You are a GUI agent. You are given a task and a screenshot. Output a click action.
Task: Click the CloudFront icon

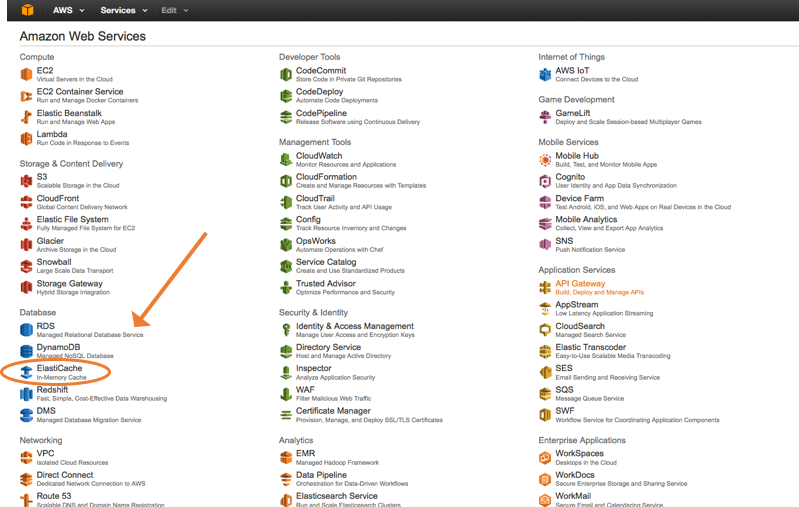pos(26,202)
